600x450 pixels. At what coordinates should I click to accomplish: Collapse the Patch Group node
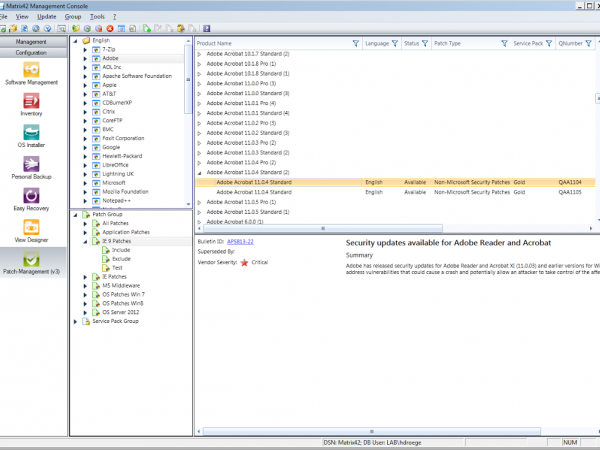(x=75, y=215)
